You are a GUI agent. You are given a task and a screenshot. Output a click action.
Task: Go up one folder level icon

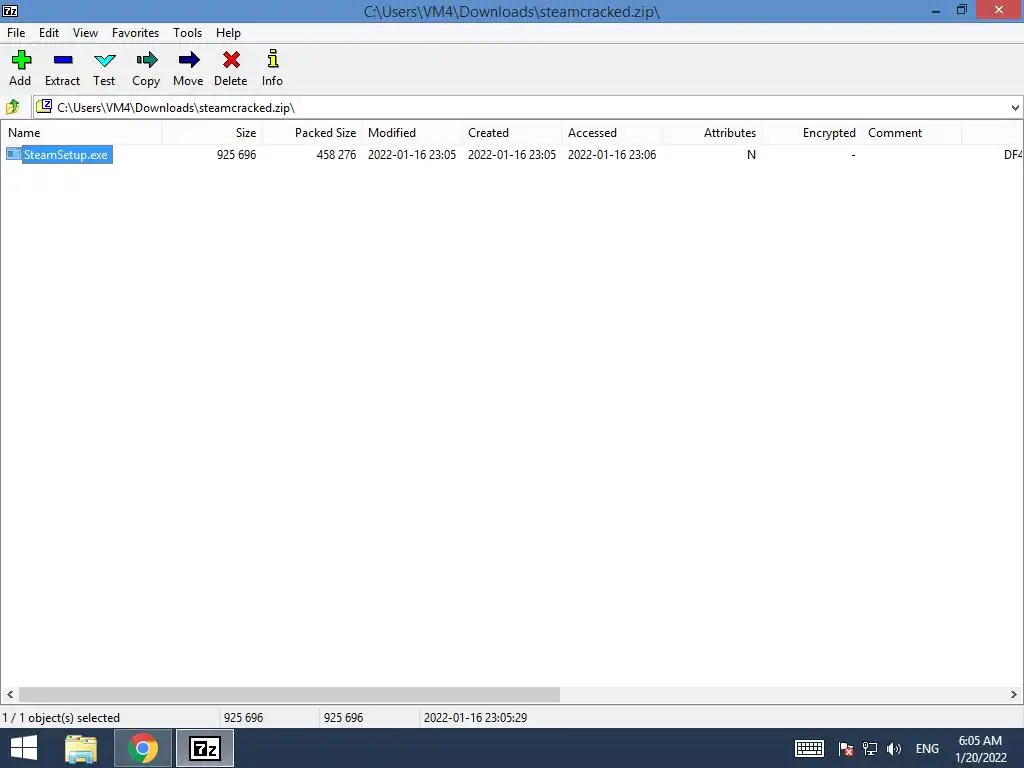[x=12, y=107]
